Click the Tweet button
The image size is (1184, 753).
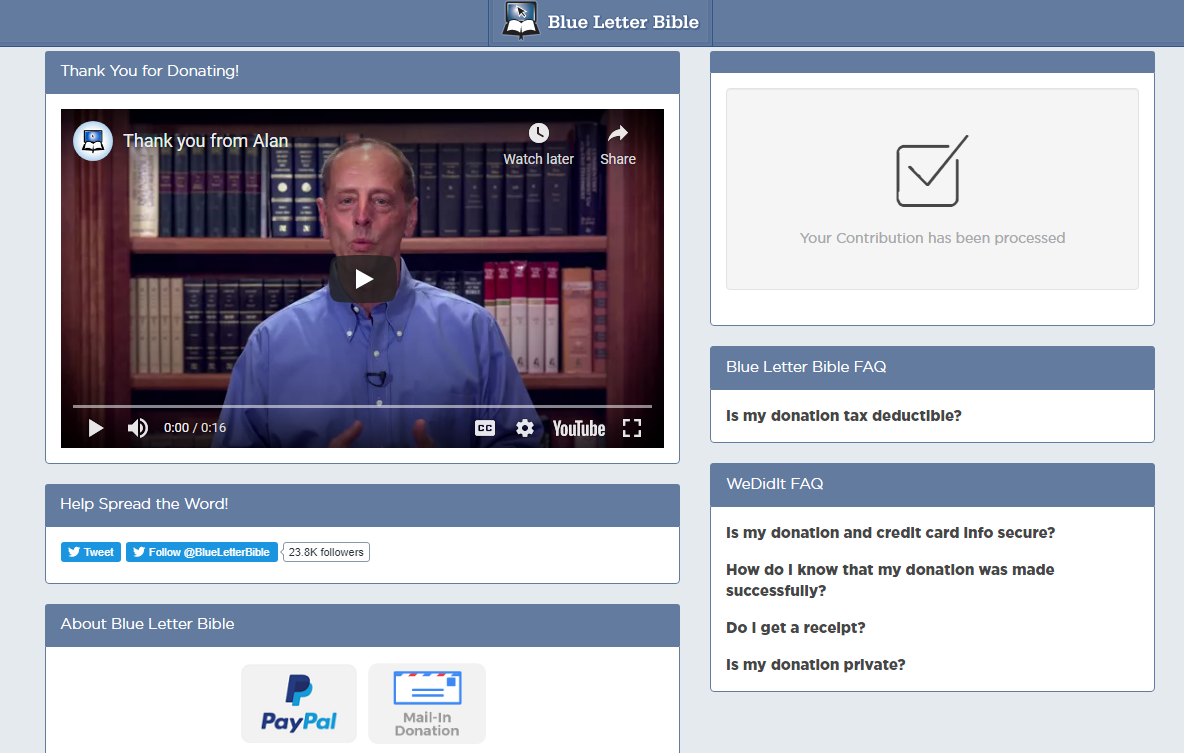[x=91, y=552]
